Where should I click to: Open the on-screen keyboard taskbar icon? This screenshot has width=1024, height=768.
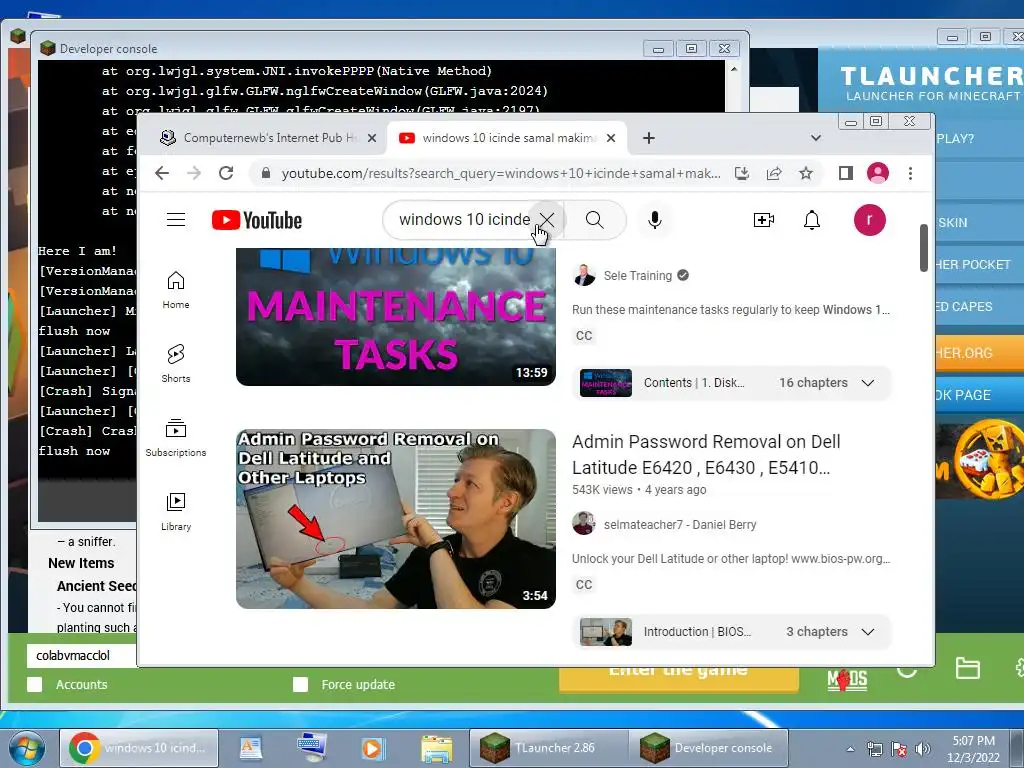pyautogui.click(x=312, y=748)
